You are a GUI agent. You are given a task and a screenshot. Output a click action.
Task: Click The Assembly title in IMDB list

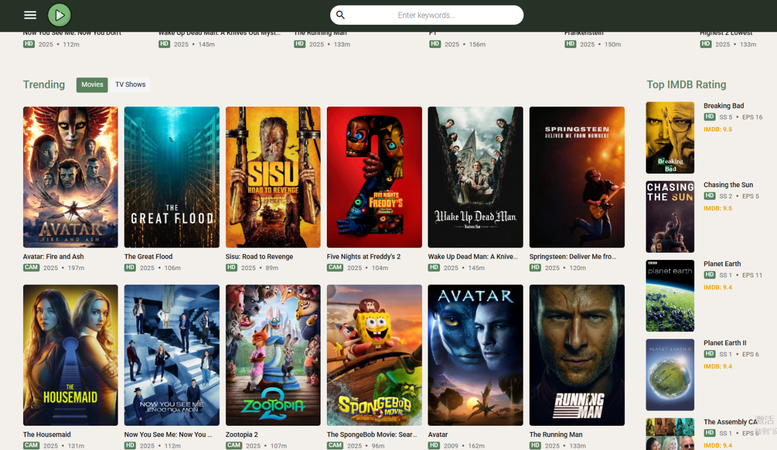pos(730,422)
